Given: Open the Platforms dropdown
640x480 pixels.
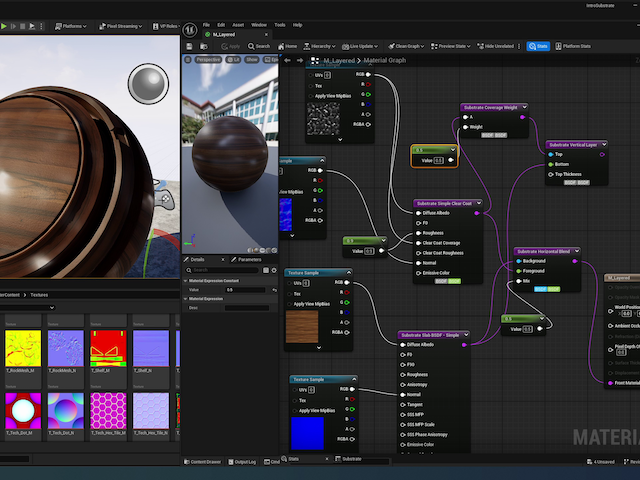Looking at the screenshot, I should click(71, 26).
